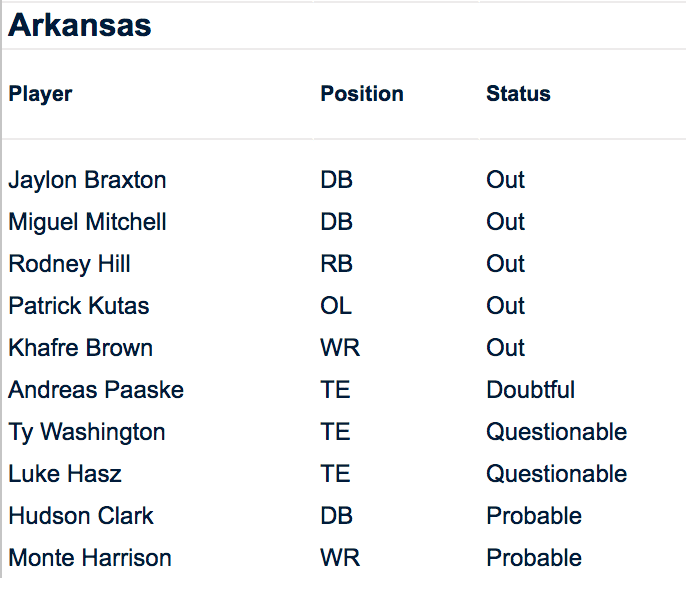Click Ty Washington's name

tap(87, 432)
